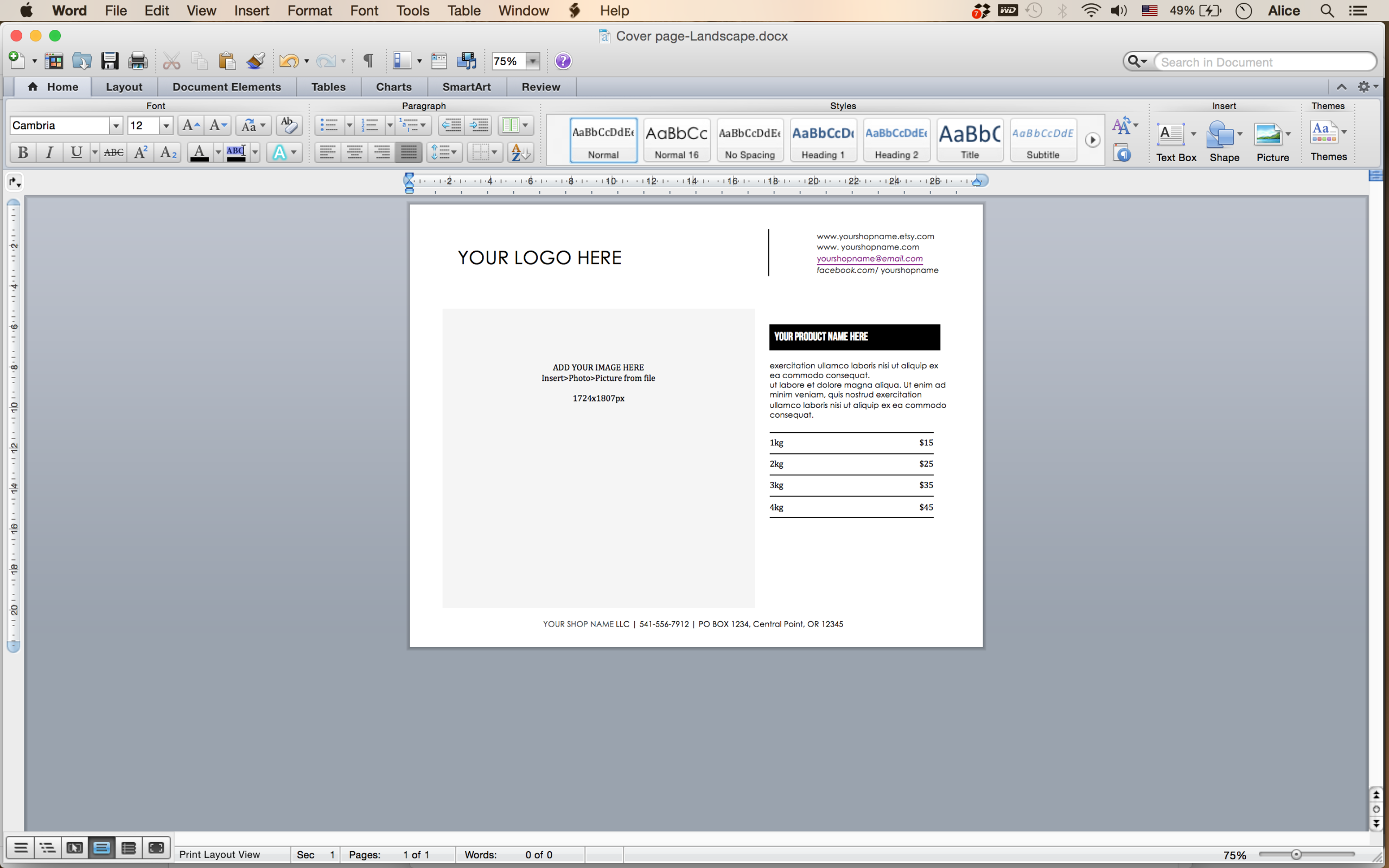This screenshot has height=868, width=1389.
Task: Toggle Strikethrough formatting
Action: coord(113,152)
